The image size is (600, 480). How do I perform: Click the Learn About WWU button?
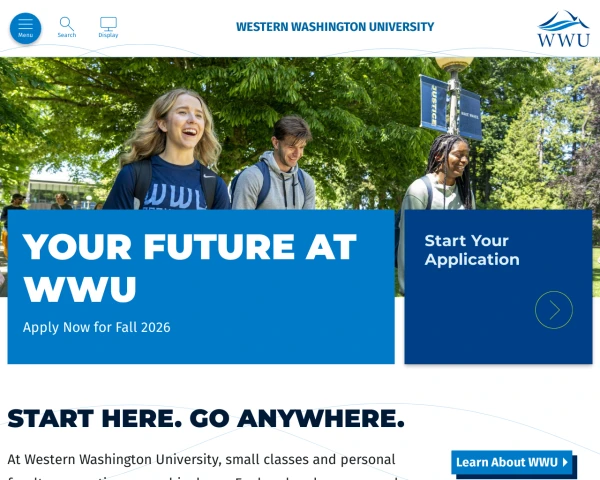[512, 462]
